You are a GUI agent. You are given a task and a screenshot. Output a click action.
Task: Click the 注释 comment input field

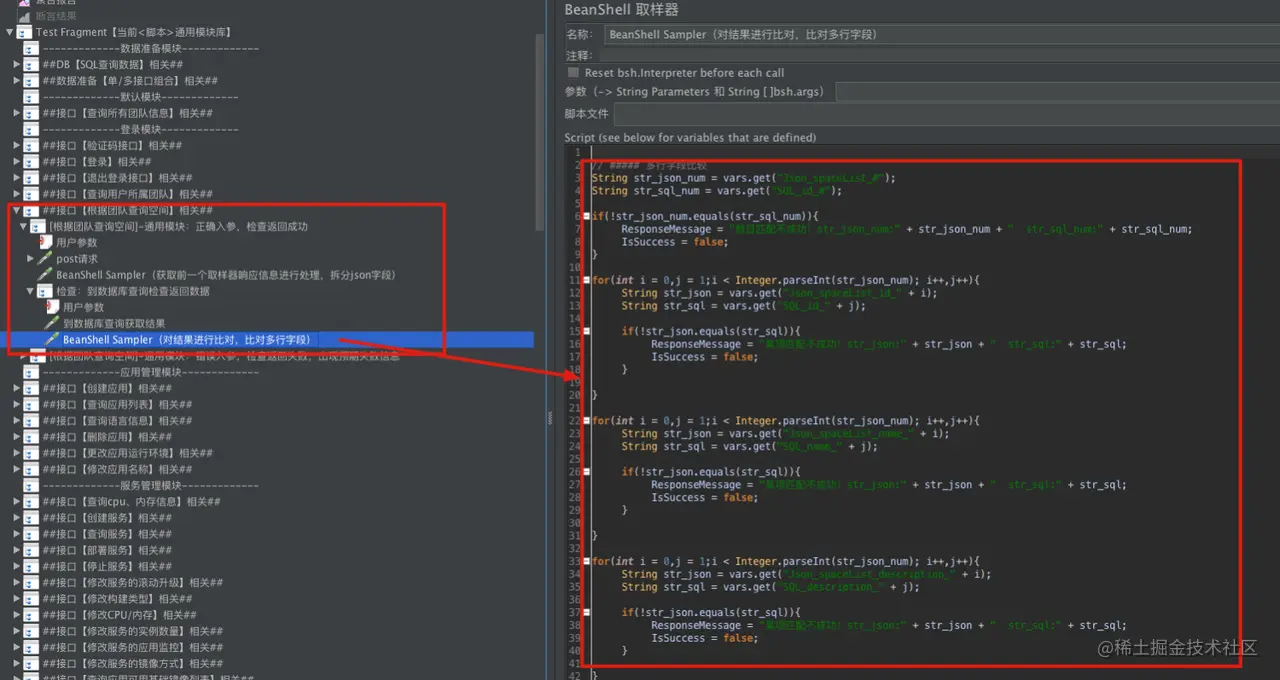pyautogui.click(x=941, y=55)
